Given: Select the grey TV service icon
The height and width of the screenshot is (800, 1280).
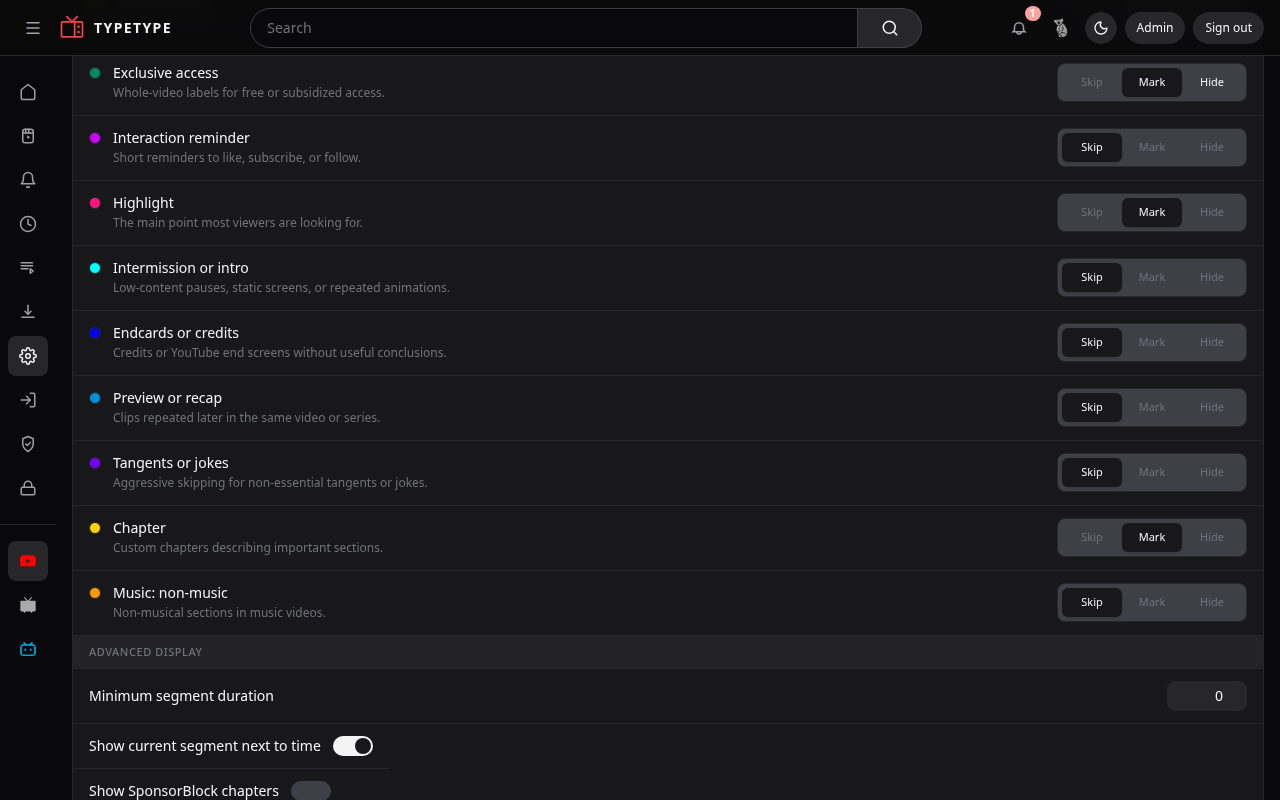Looking at the screenshot, I should [x=28, y=605].
